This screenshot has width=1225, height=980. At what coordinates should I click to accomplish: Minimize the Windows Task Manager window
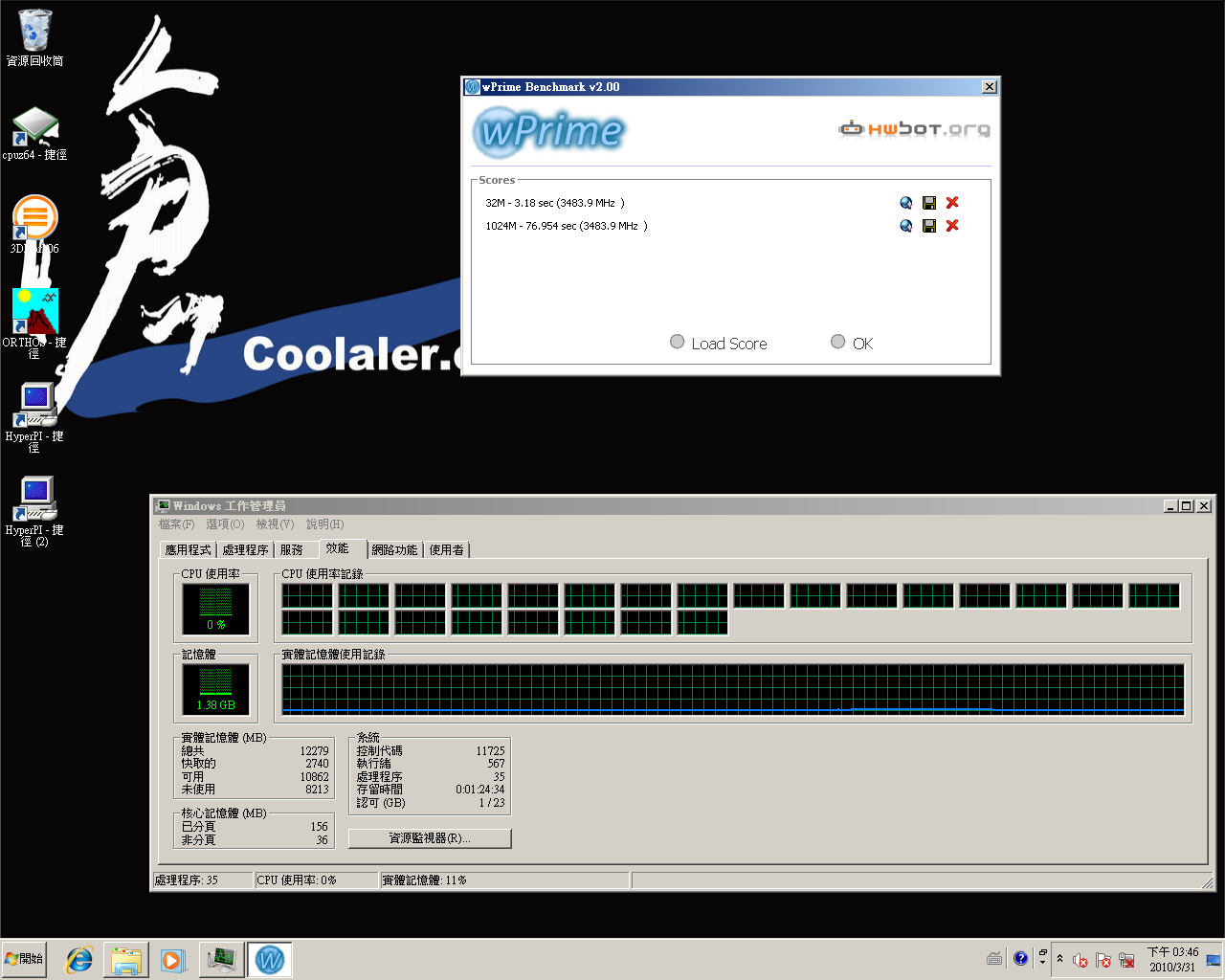1171,505
